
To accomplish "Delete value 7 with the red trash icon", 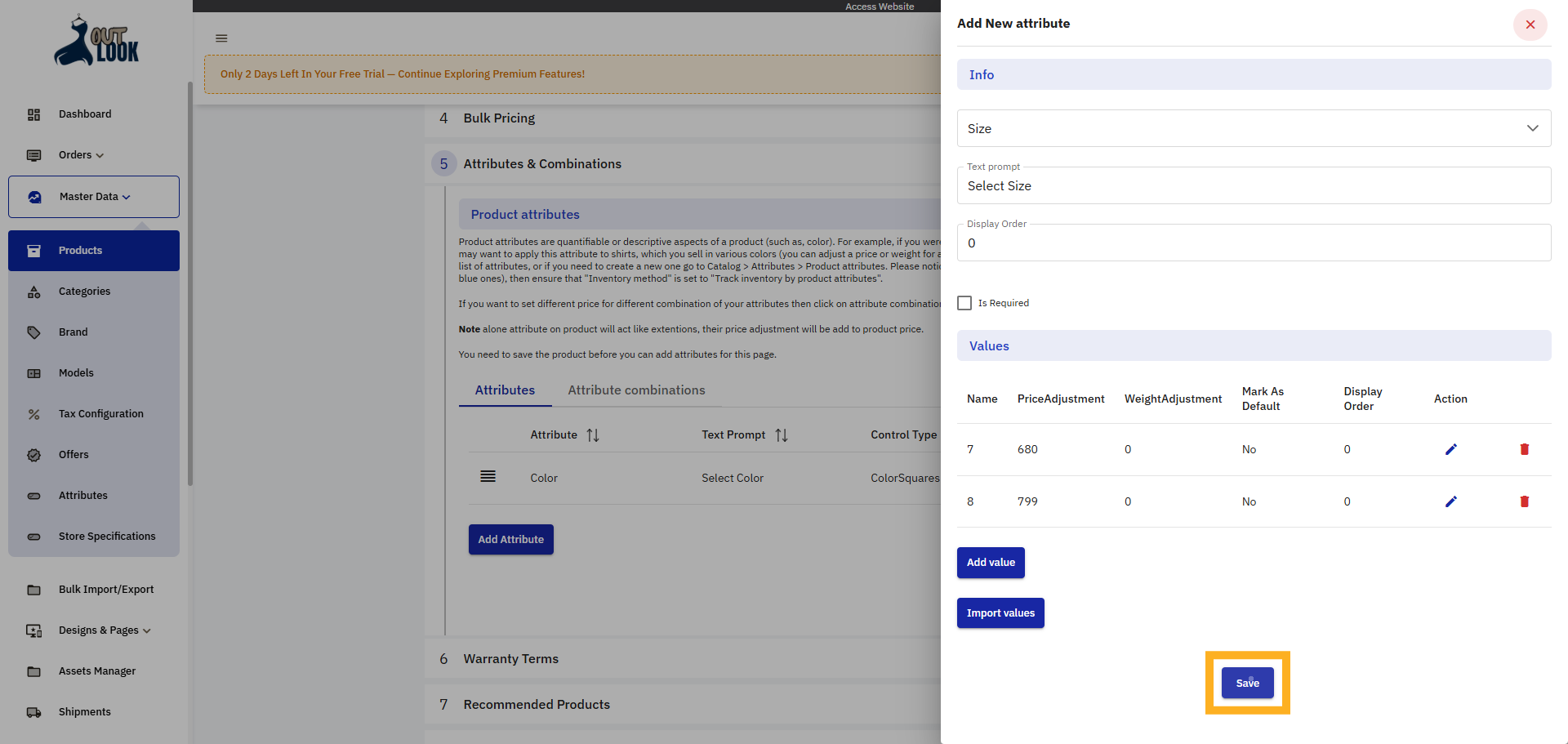I will point(1524,449).
